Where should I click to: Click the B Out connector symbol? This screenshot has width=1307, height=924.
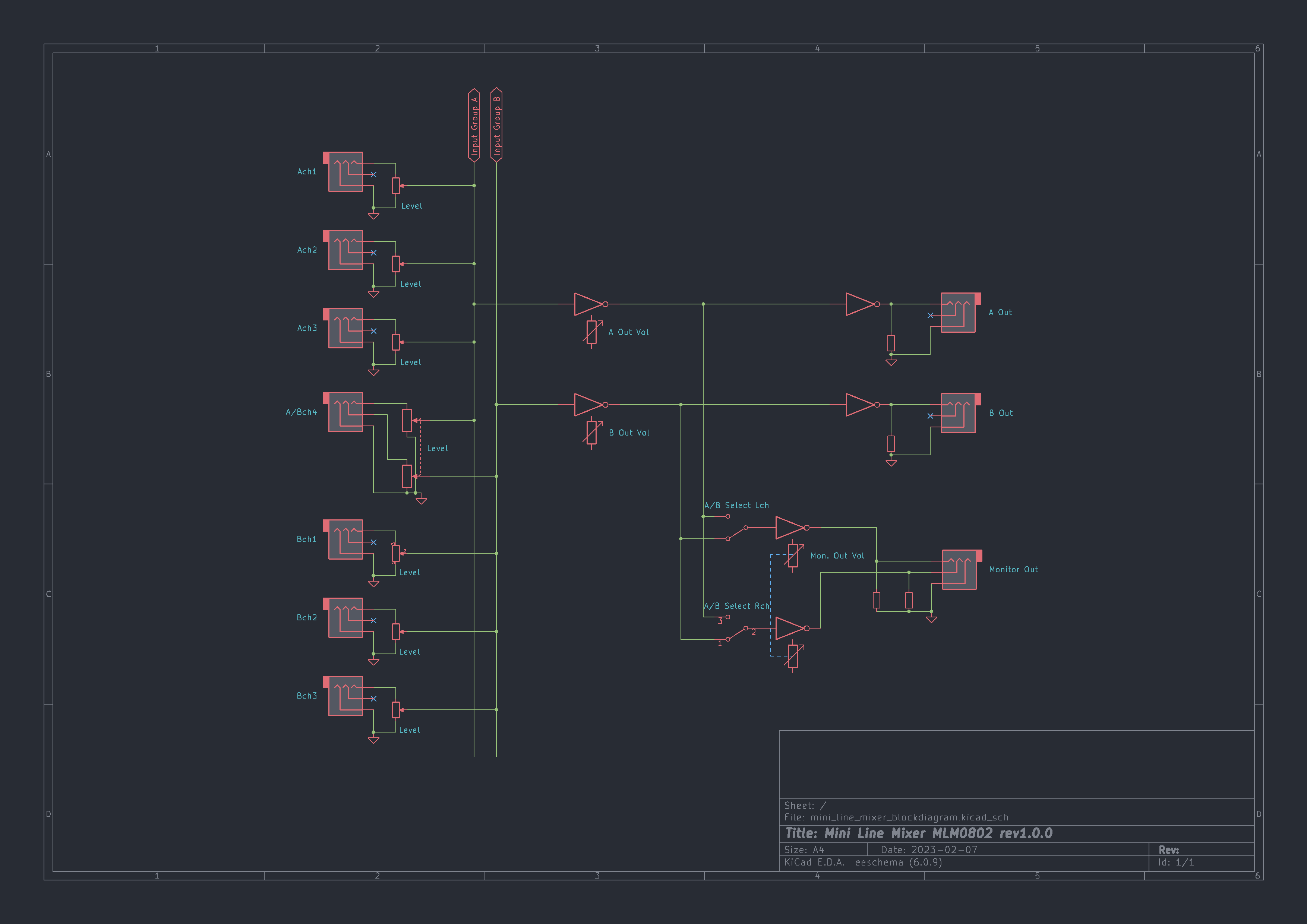(958, 413)
